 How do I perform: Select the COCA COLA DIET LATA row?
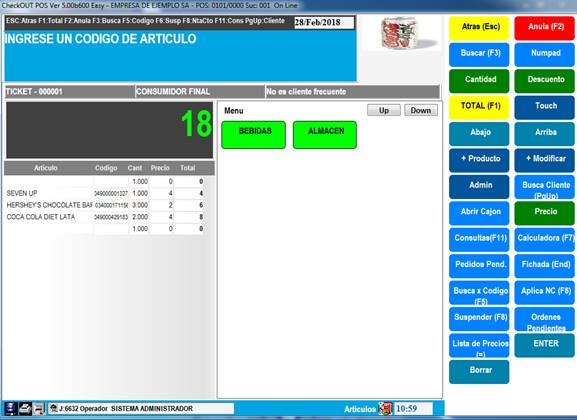(x=105, y=217)
